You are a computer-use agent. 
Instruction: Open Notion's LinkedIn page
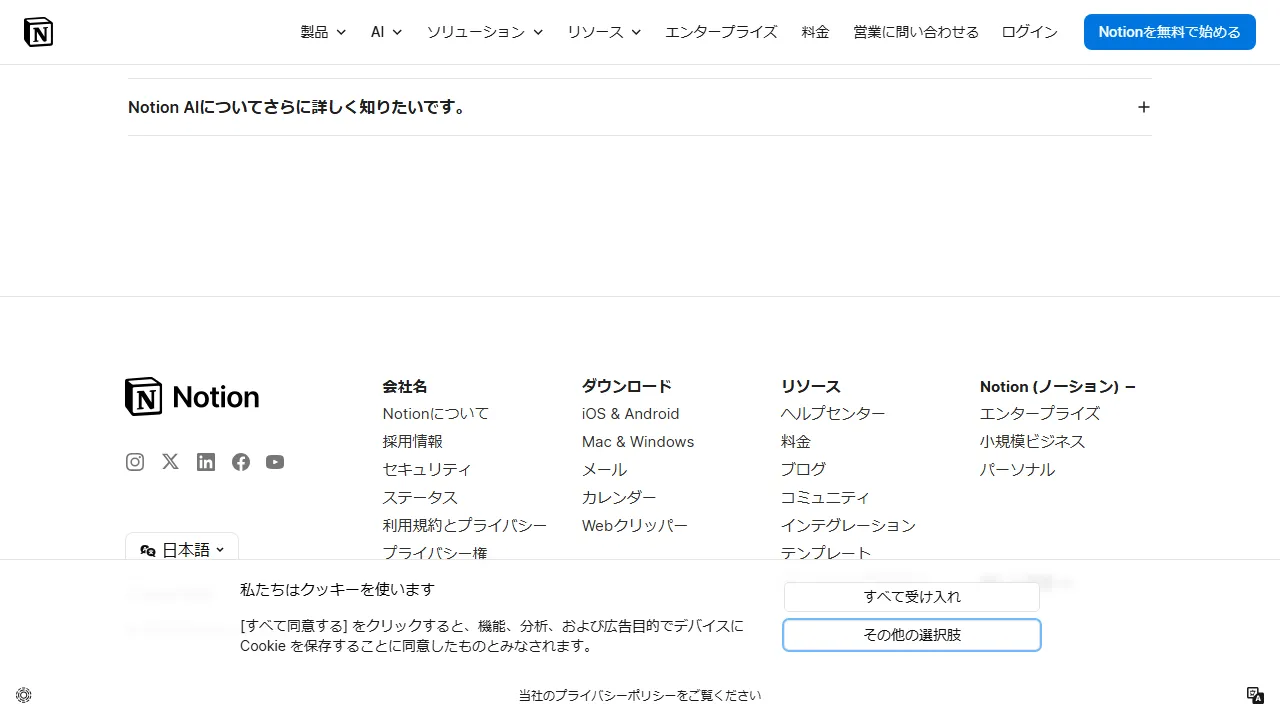205,462
